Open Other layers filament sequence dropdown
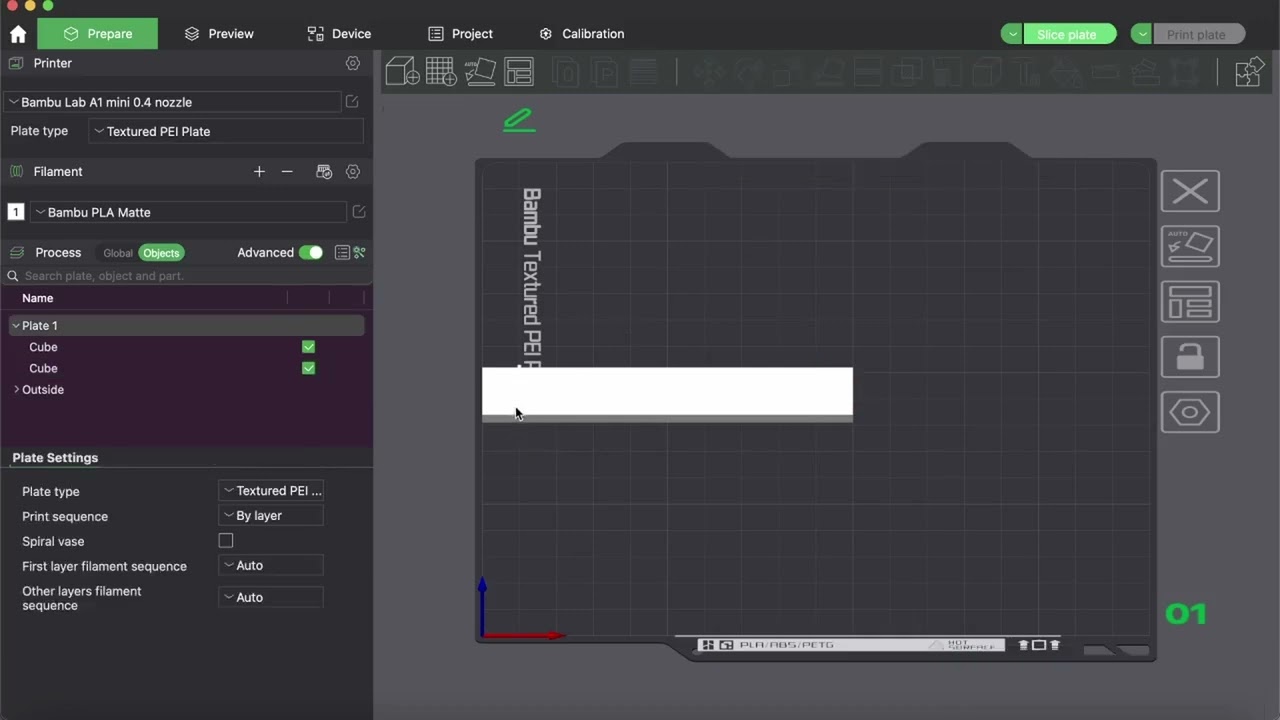This screenshot has width=1280, height=720. 271,597
